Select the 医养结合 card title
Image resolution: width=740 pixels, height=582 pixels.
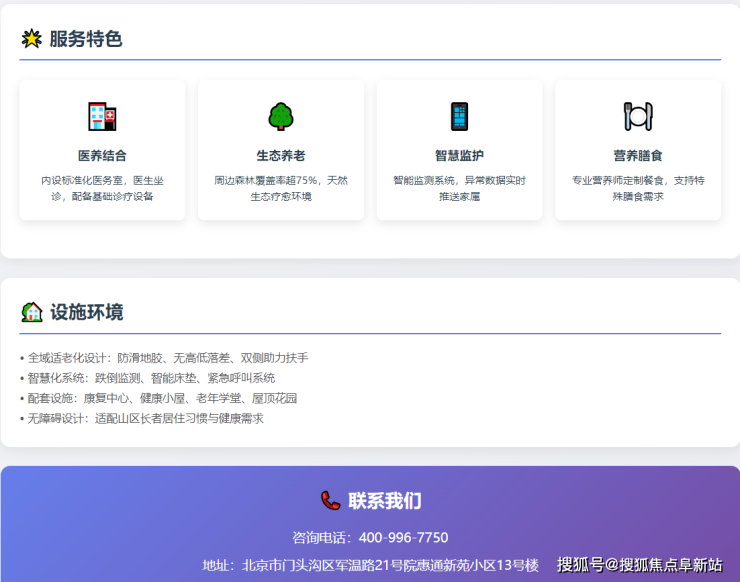tap(102, 156)
